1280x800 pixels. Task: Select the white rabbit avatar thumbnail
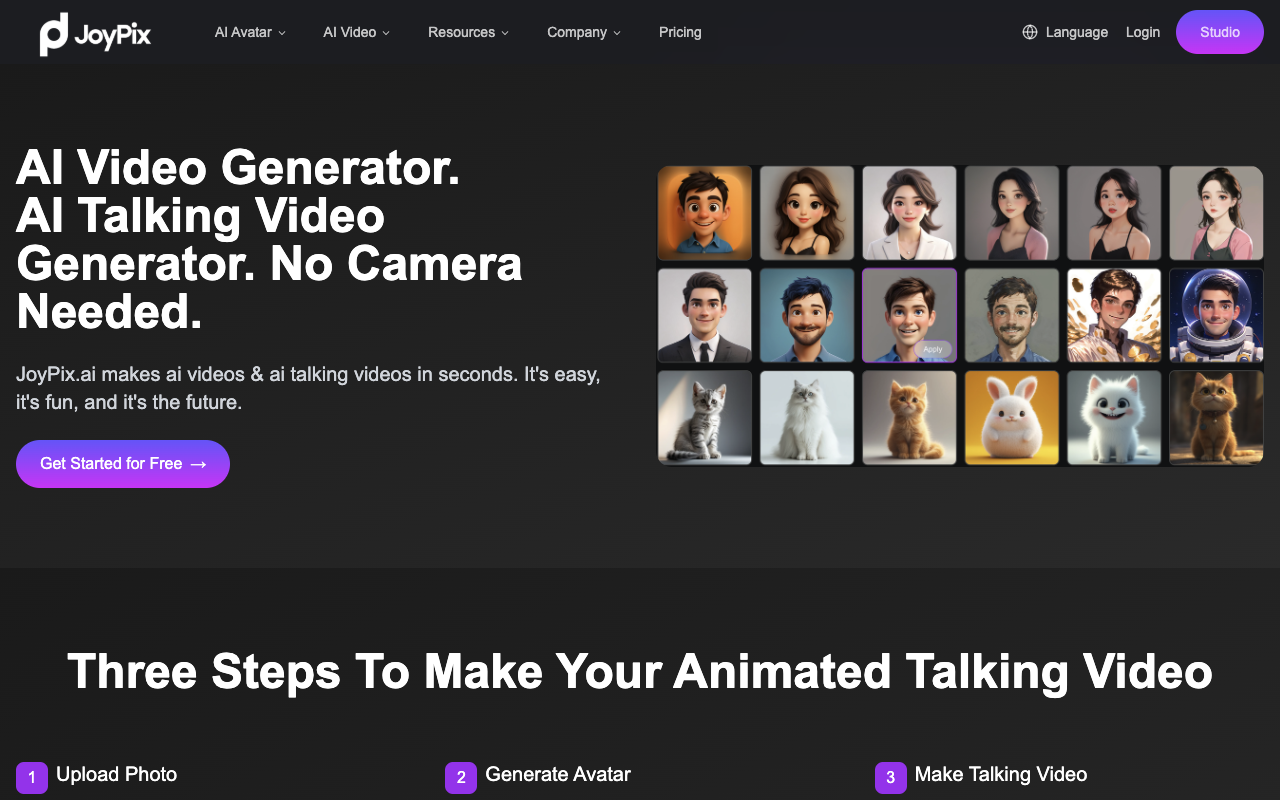coord(1011,417)
